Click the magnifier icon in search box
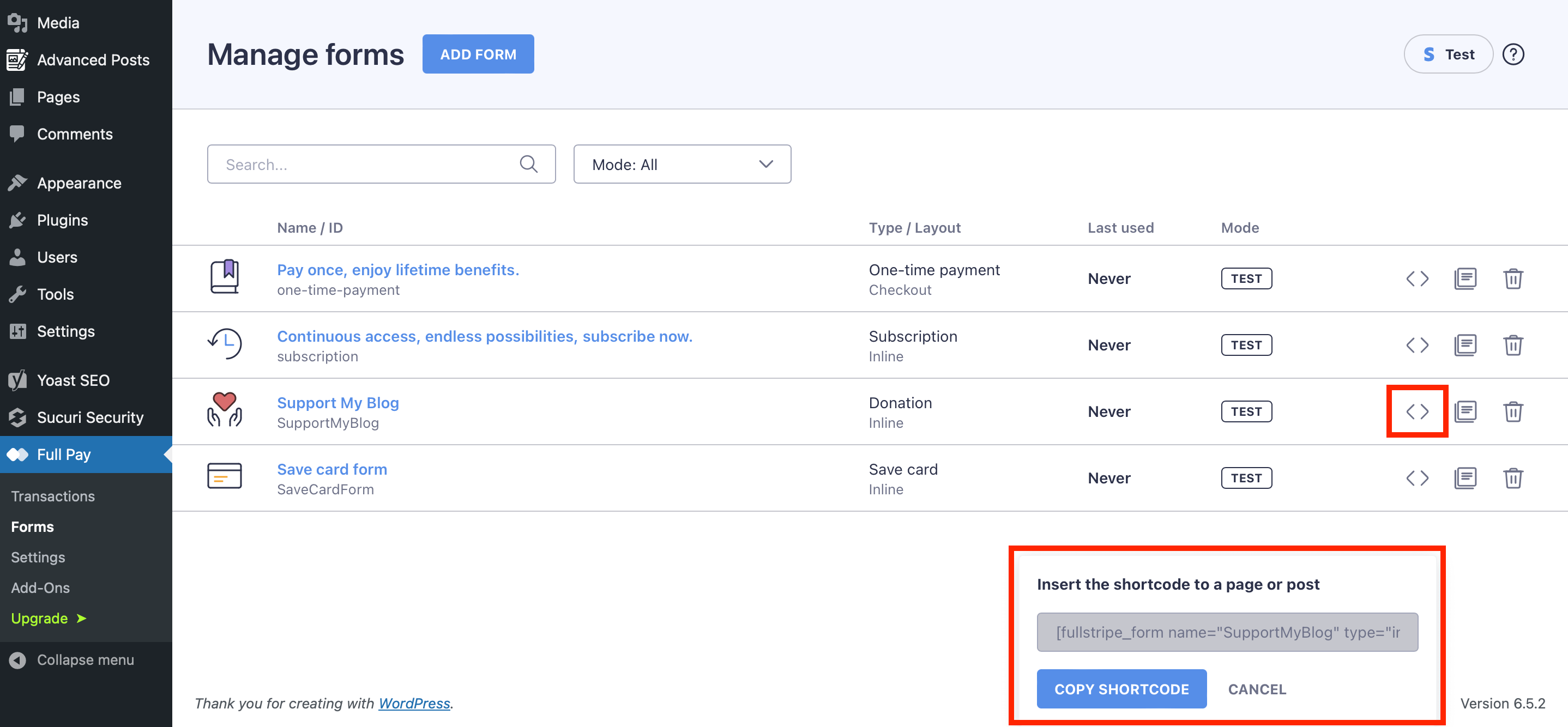 click(x=528, y=164)
